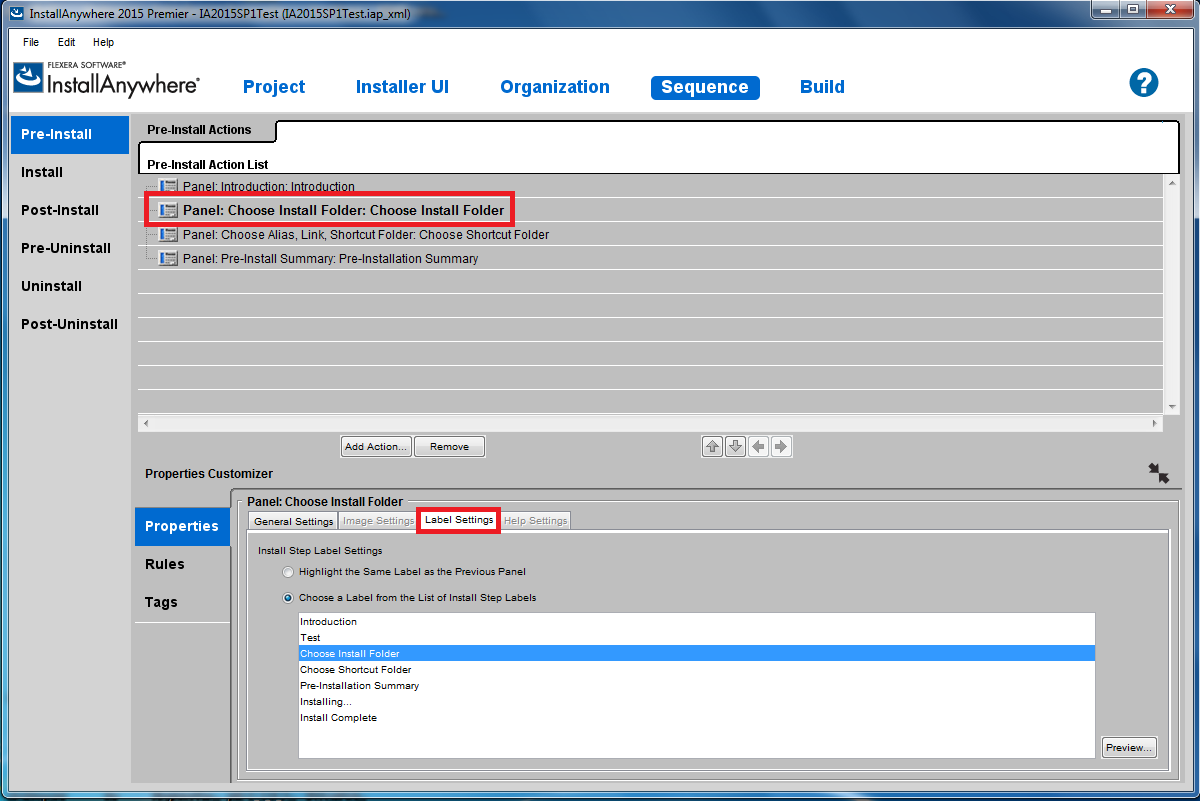The image size is (1200, 801).
Task: Open the help question mark icon
Action: (1144, 83)
